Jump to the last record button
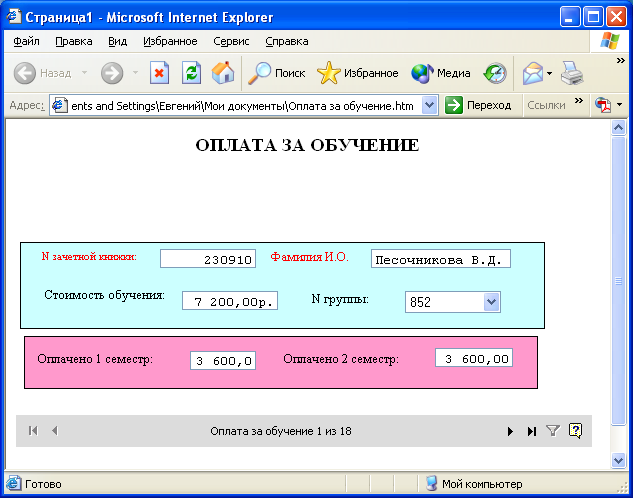Viewport: 633px width, 498px height. tap(532, 431)
